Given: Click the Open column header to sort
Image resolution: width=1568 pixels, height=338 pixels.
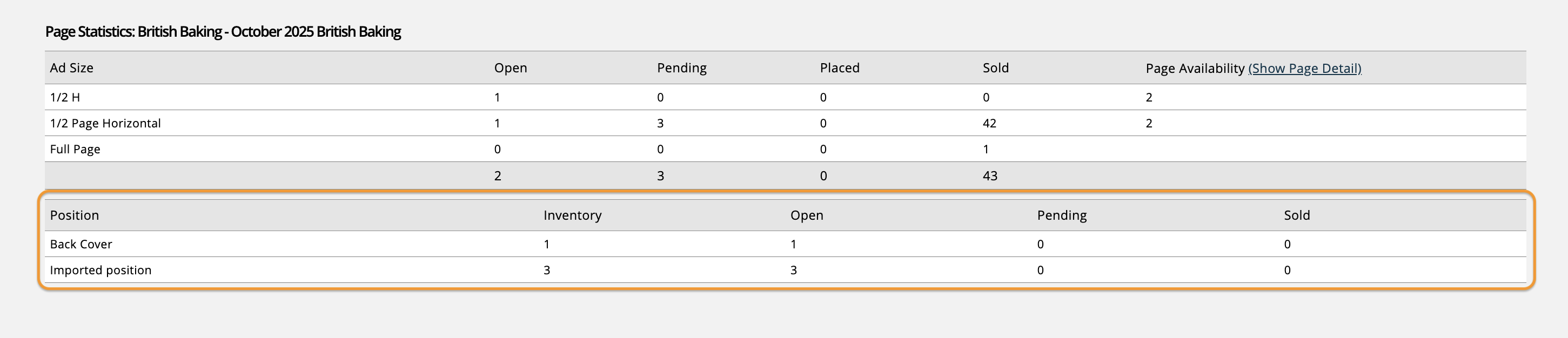Looking at the screenshot, I should tap(510, 68).
